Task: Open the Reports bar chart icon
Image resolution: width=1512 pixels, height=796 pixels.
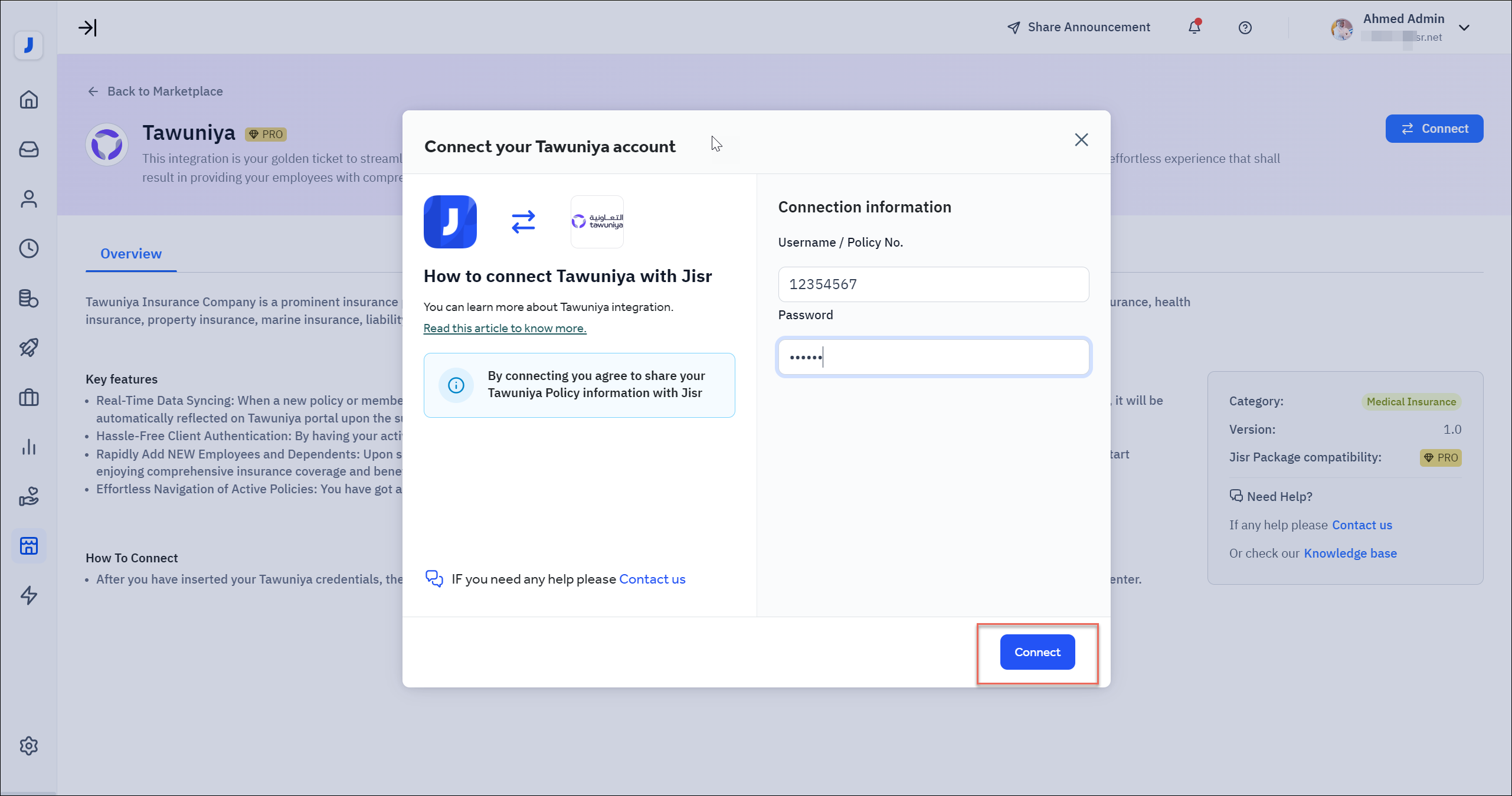Action: (x=28, y=447)
